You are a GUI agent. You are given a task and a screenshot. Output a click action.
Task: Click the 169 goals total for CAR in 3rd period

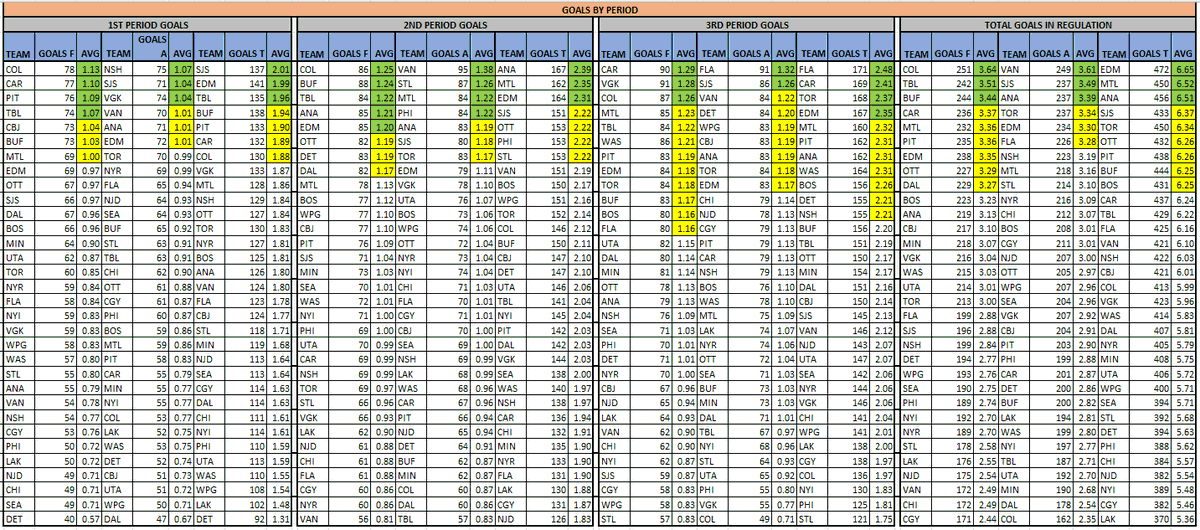pos(847,83)
